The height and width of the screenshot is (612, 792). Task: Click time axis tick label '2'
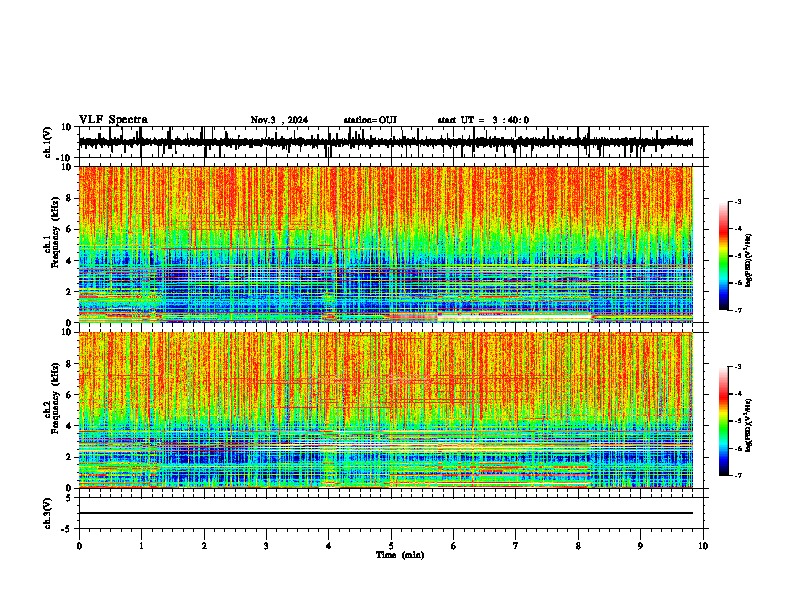pyautogui.click(x=204, y=546)
